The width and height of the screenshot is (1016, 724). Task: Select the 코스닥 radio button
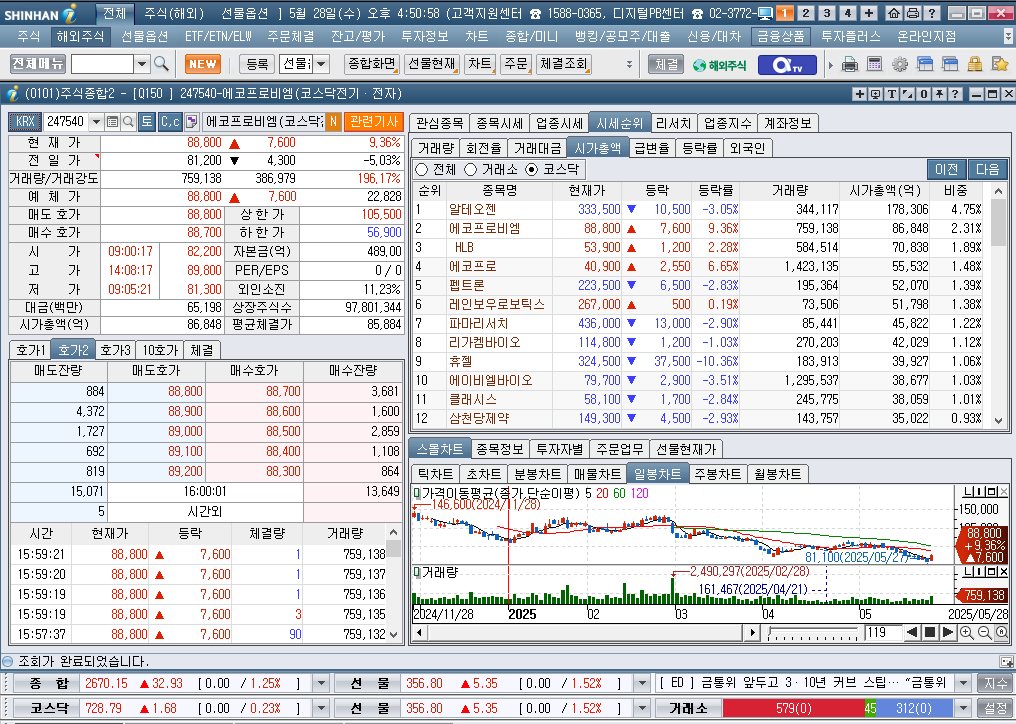click(x=532, y=169)
